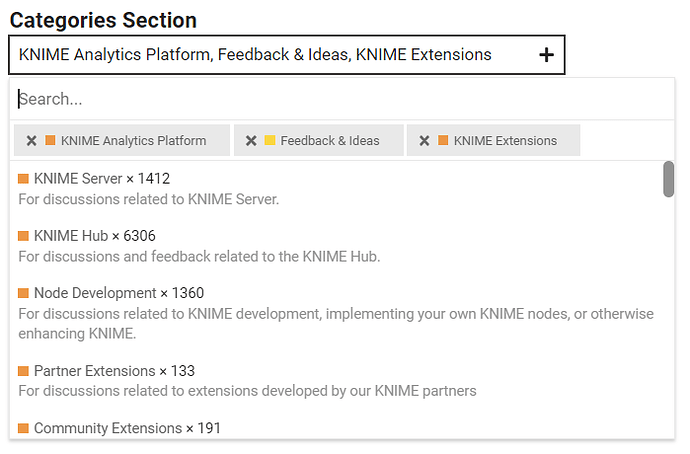Remove KNIME Extensions selected category
This screenshot has height=454, width=690.
tap(424, 141)
